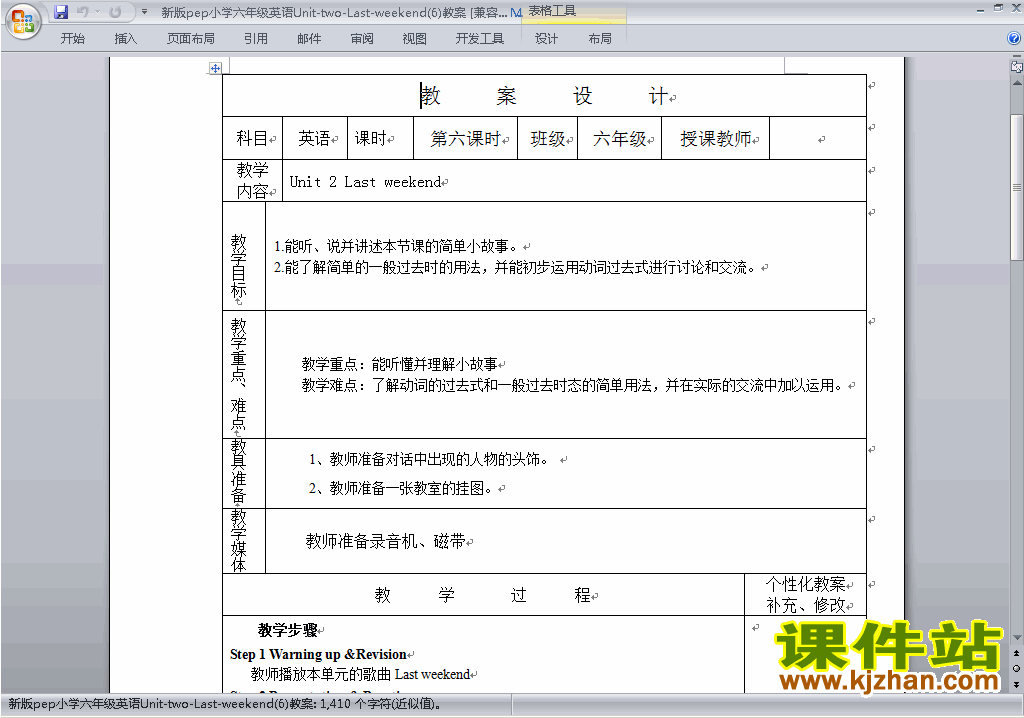Click the 教师准备录音机、磁带 text

385,541
